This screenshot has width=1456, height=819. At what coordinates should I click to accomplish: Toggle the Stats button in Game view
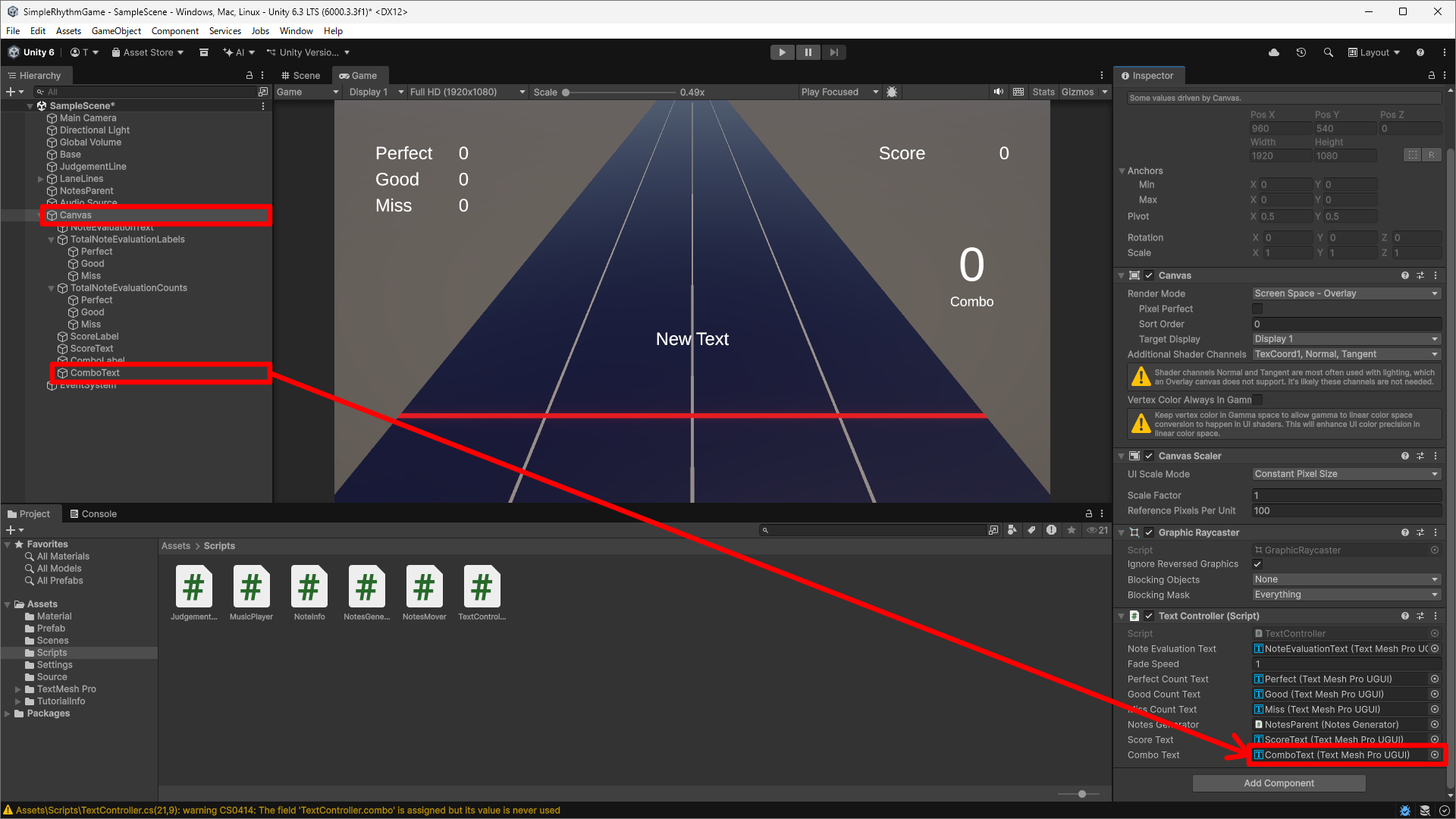[1043, 92]
